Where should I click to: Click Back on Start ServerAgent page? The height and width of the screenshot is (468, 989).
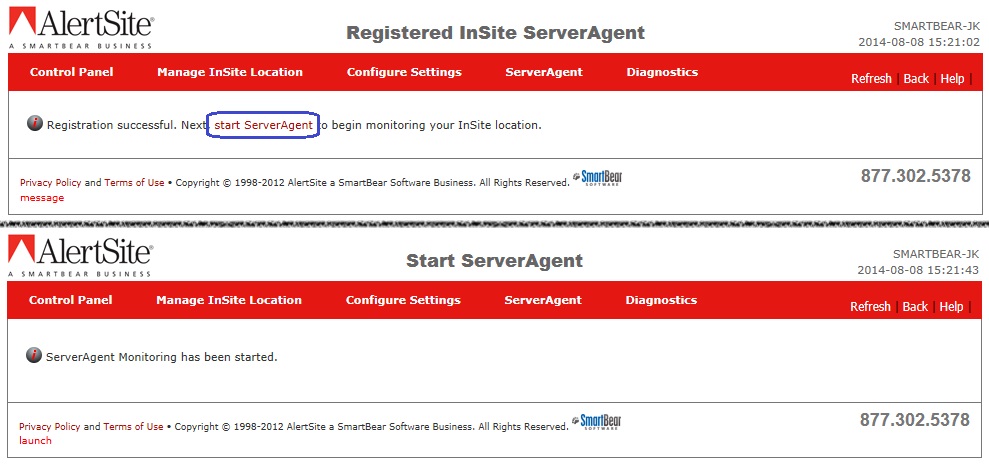click(x=915, y=307)
